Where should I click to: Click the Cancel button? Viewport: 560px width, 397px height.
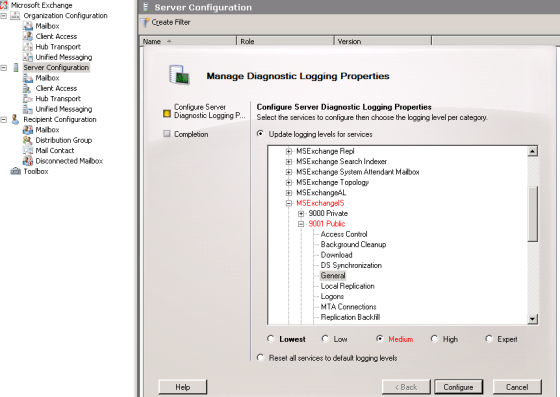(517, 387)
